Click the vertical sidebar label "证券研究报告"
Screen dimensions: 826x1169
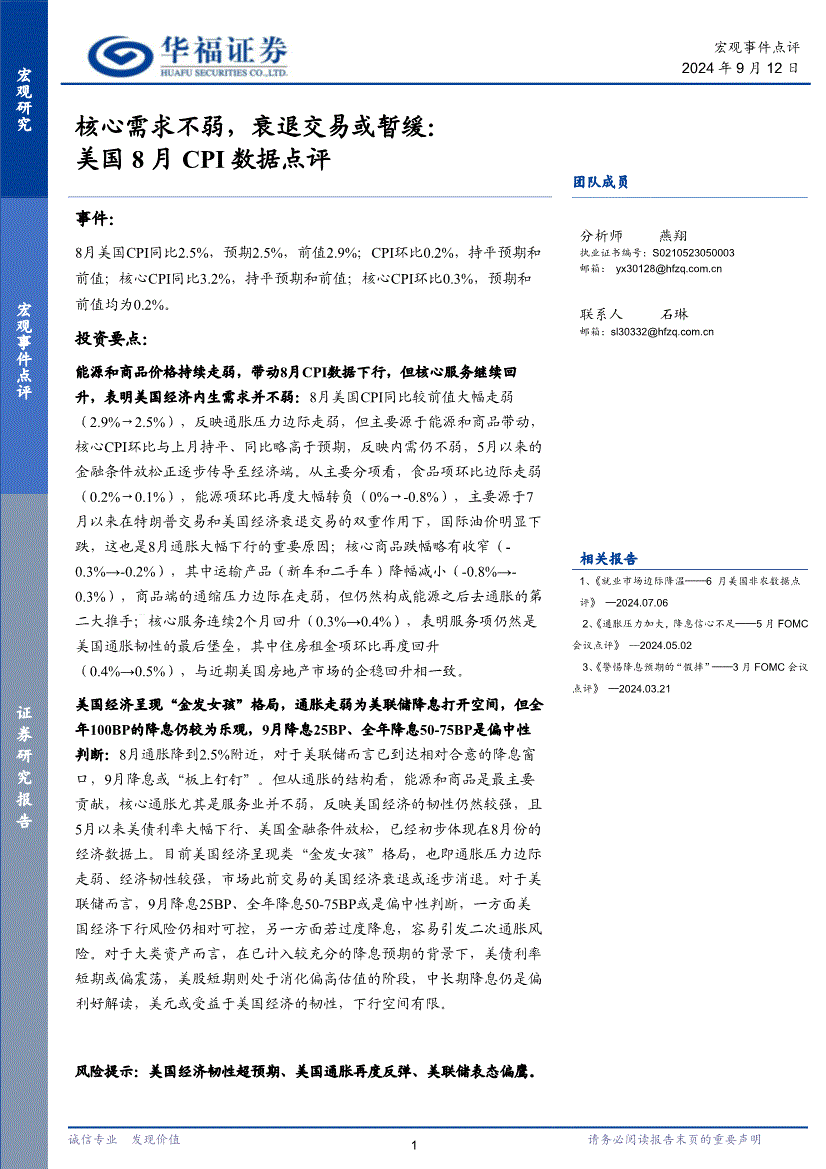pyautogui.click(x=24, y=767)
